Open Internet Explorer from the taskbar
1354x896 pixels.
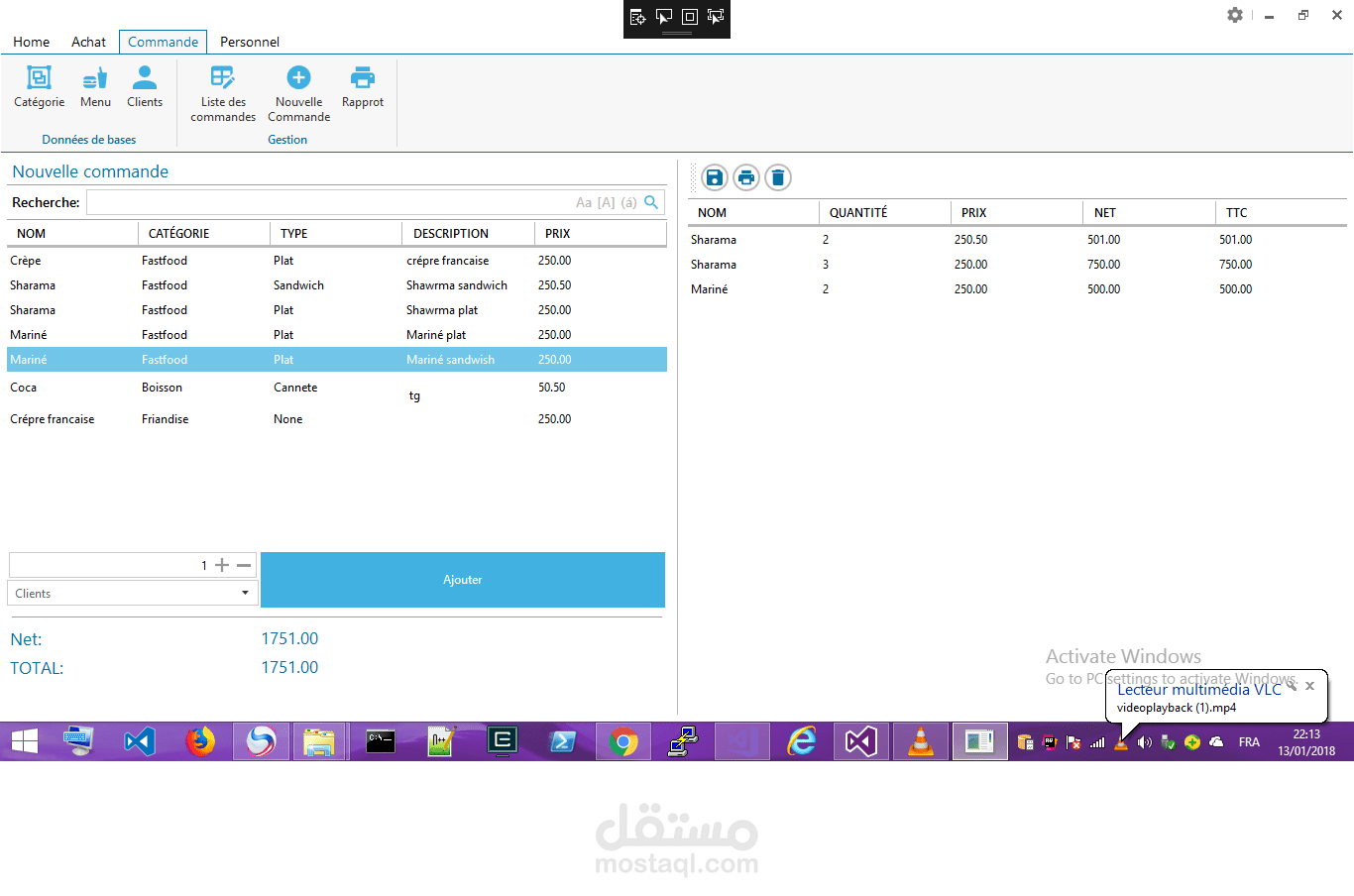(801, 741)
